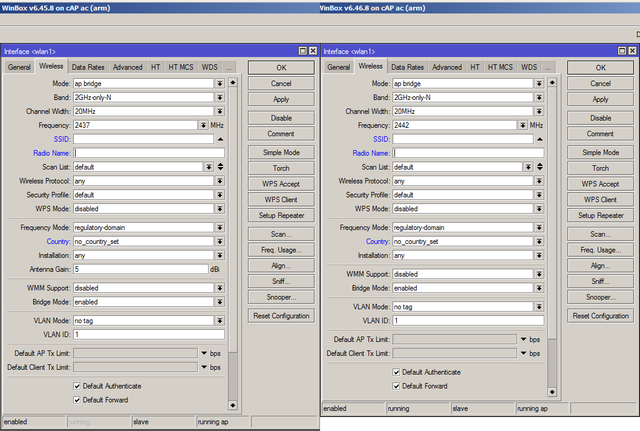This screenshot has height=431, width=640.
Task: Open Installation dropdown in right window
Action: coord(539,255)
